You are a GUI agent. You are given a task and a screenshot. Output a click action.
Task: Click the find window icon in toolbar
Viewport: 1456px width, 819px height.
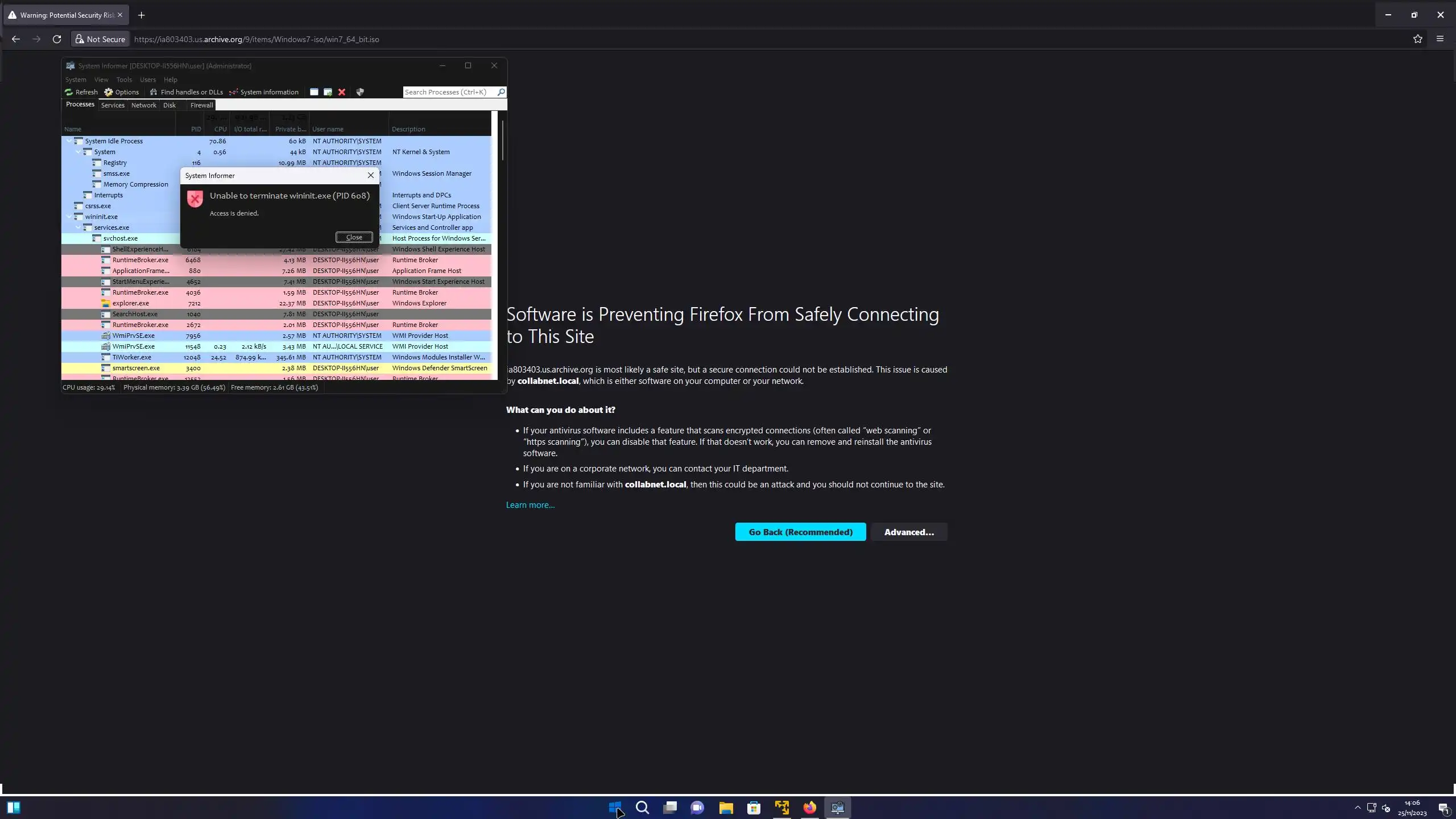coord(314,92)
